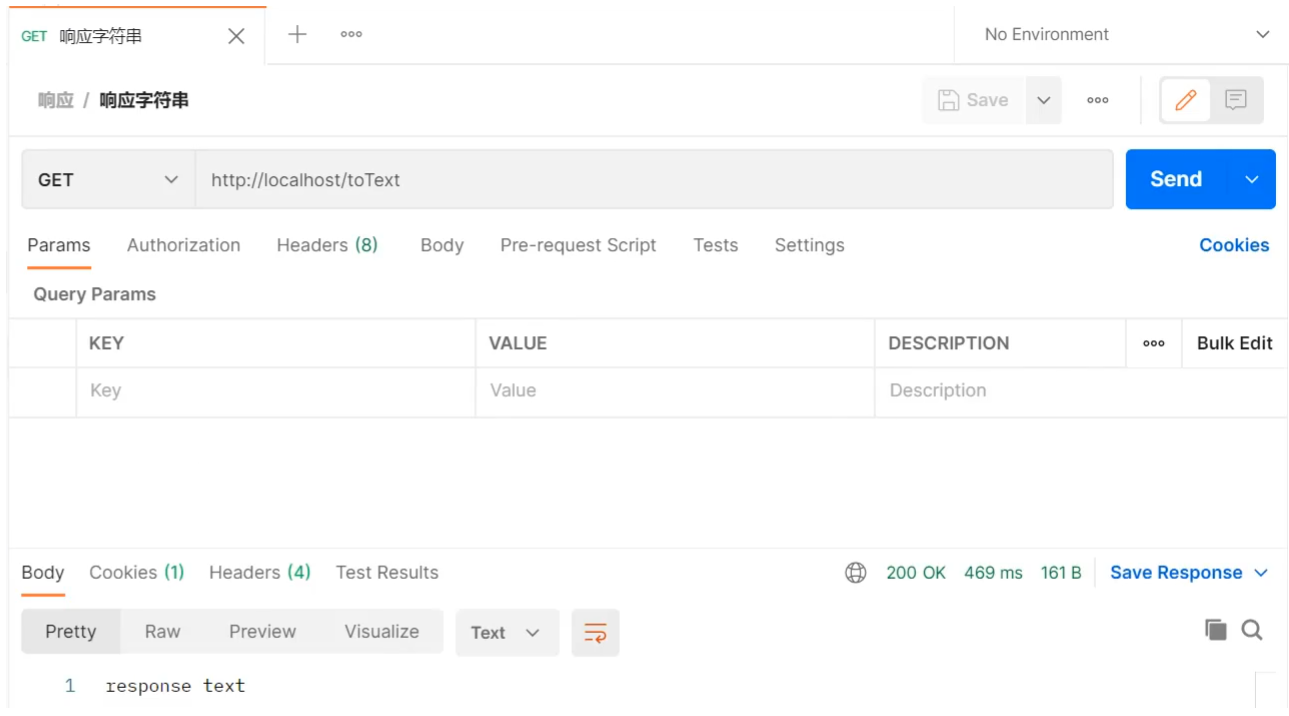Expand the GET method dropdown
The width and height of the screenshot is (1289, 716).
(x=107, y=180)
